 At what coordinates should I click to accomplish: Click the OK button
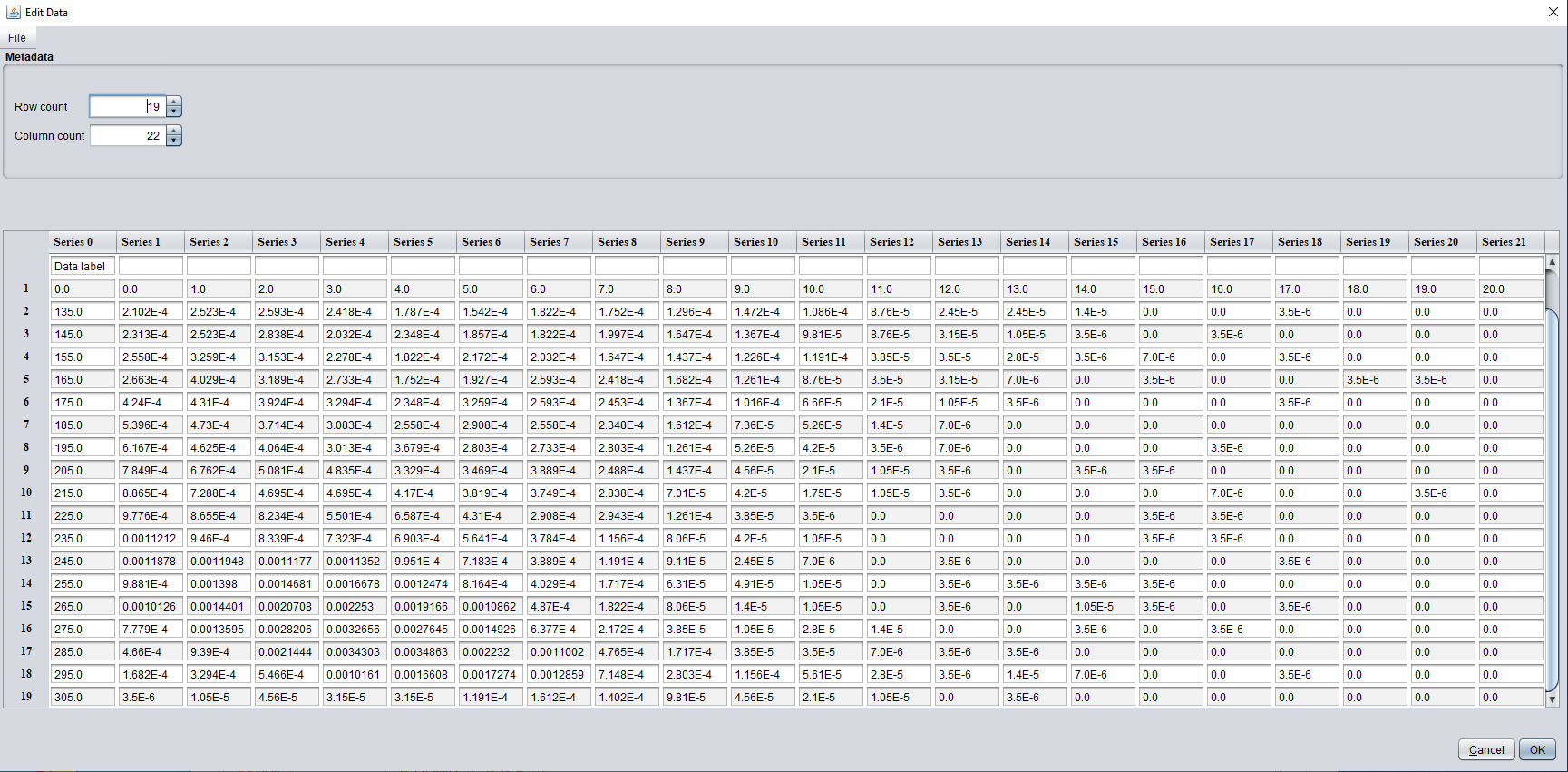(x=1537, y=749)
